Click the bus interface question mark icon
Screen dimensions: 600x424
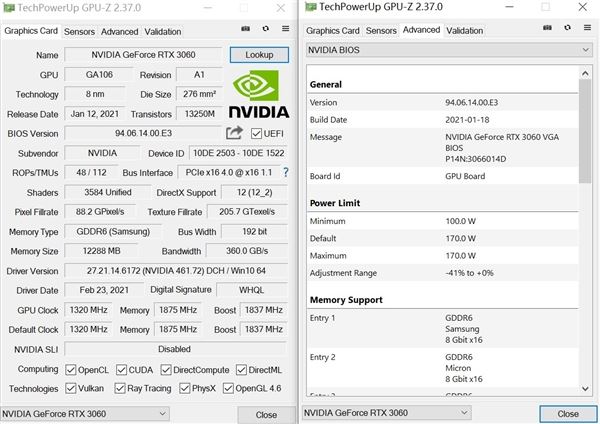pos(285,172)
